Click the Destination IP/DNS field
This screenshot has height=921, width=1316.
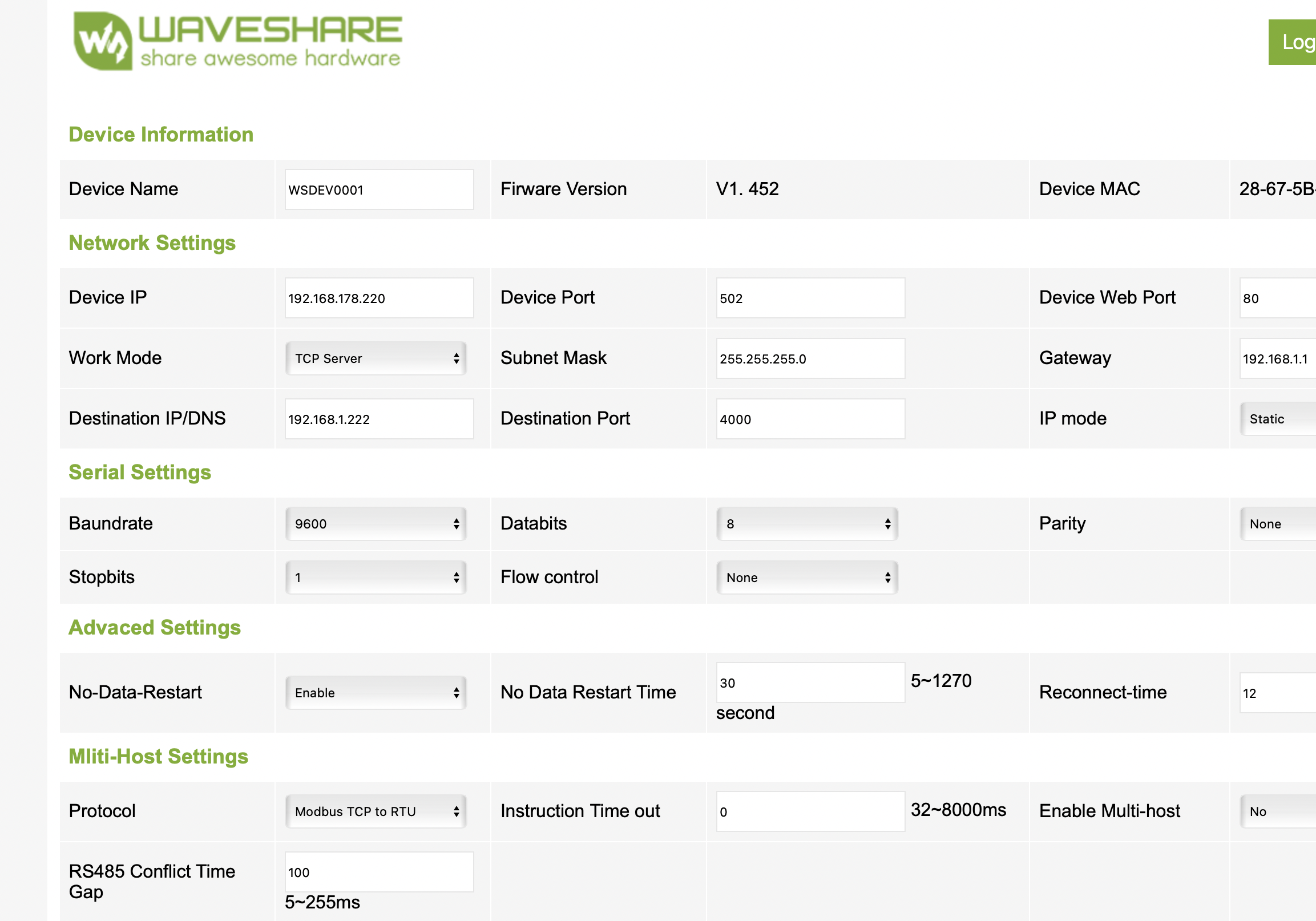click(379, 419)
